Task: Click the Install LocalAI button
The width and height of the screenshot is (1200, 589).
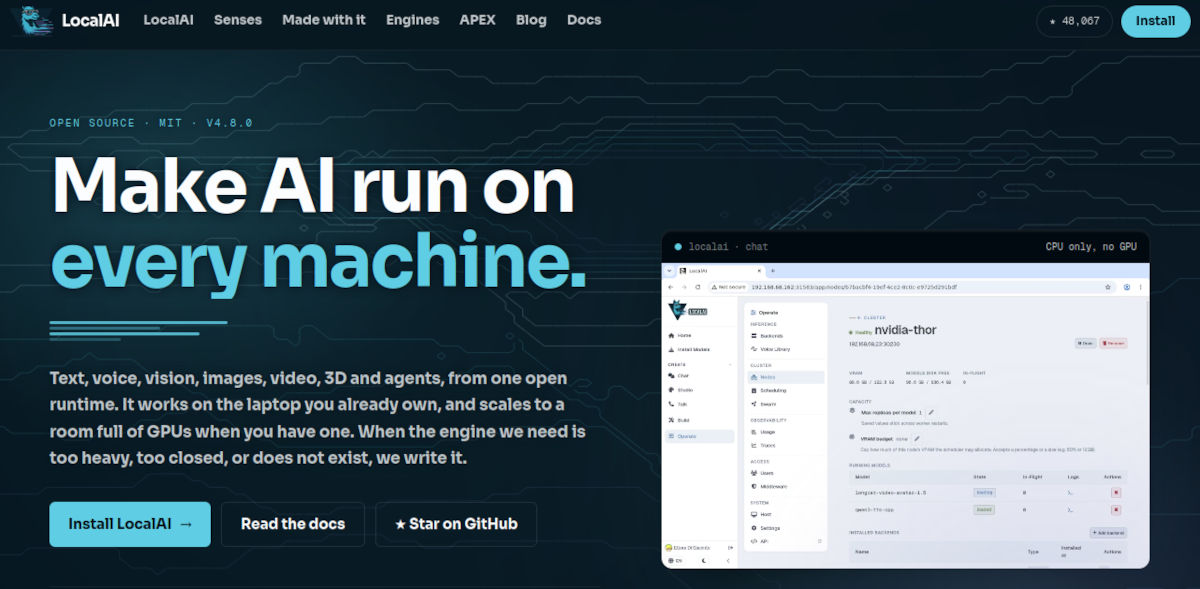Action: 130,524
